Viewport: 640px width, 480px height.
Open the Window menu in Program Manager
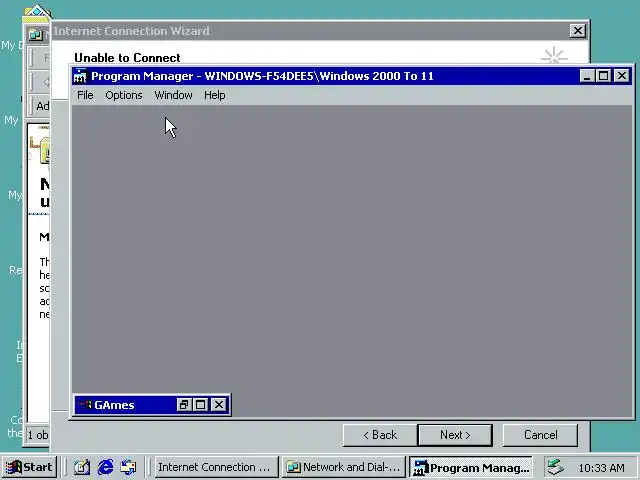click(173, 95)
